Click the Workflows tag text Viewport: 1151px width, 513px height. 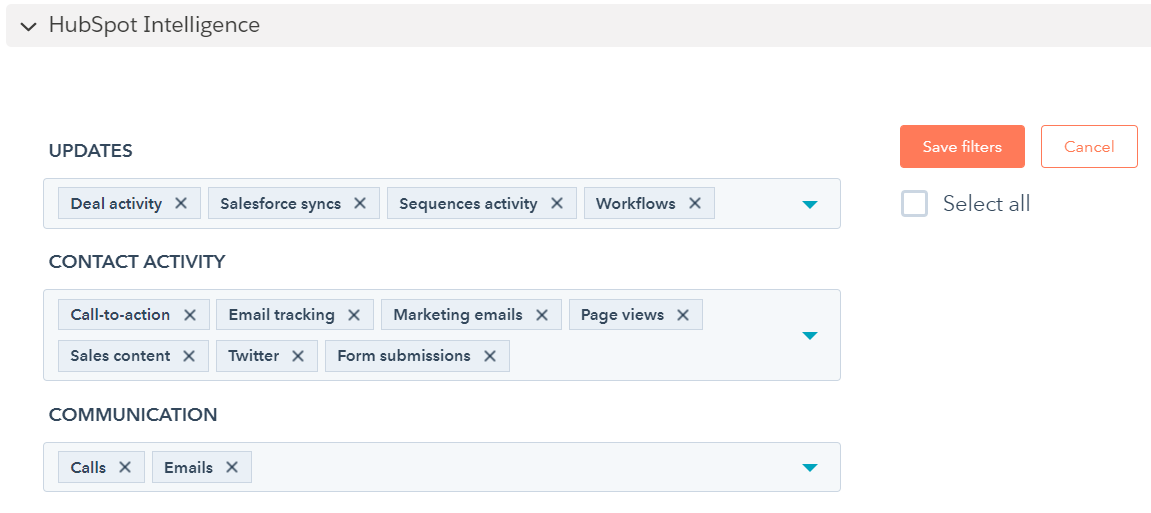(636, 203)
